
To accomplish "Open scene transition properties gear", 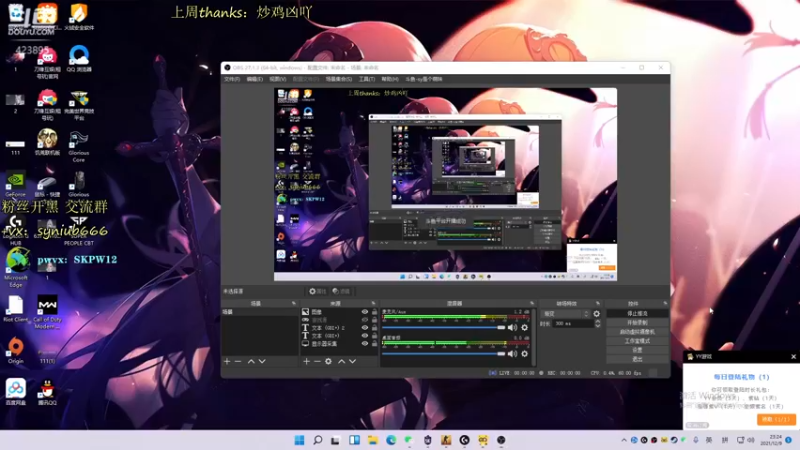I will [x=596, y=314].
